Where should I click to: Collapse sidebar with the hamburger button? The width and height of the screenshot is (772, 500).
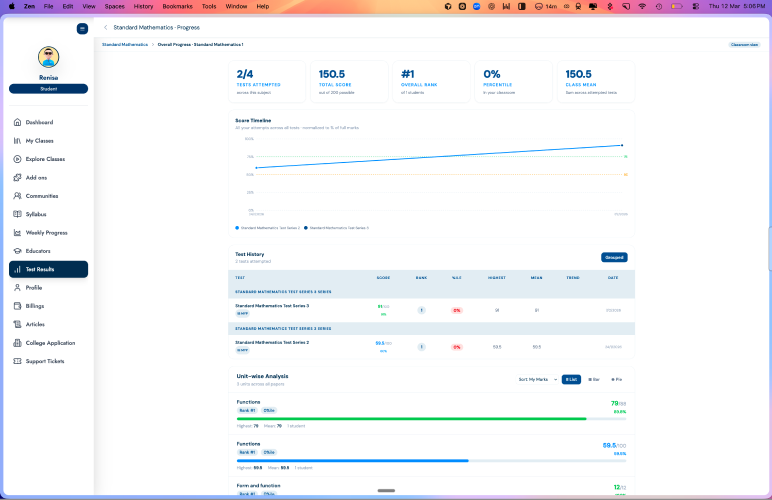coord(82,28)
